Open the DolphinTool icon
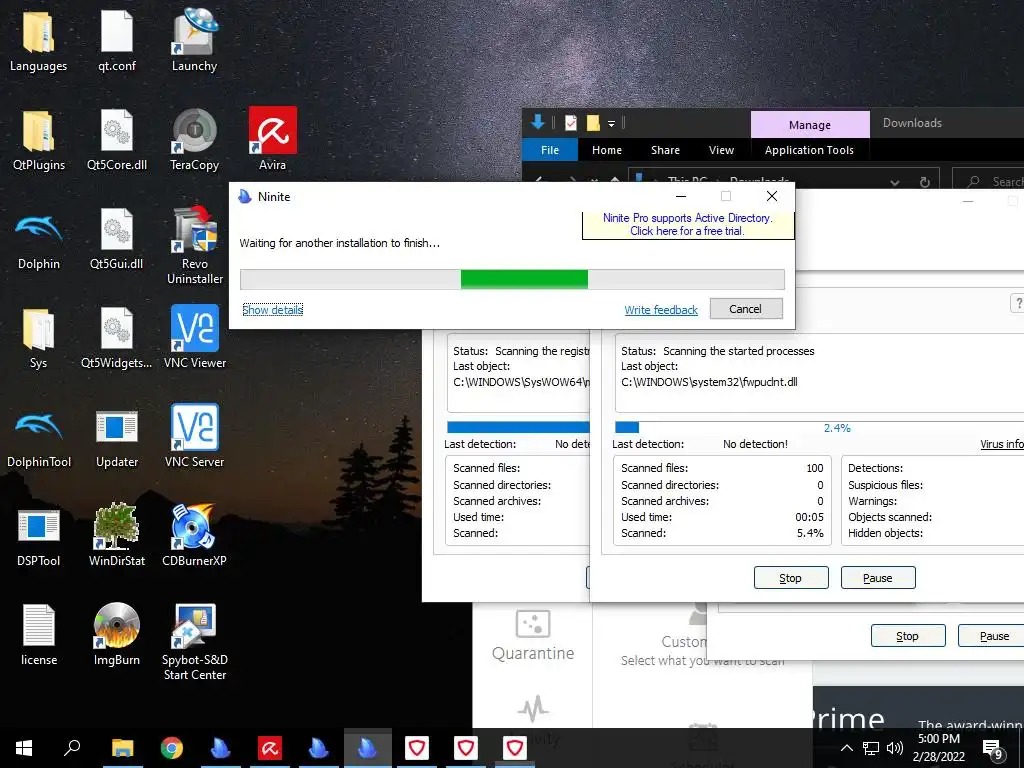Screen dimensions: 1024x768 point(39,438)
